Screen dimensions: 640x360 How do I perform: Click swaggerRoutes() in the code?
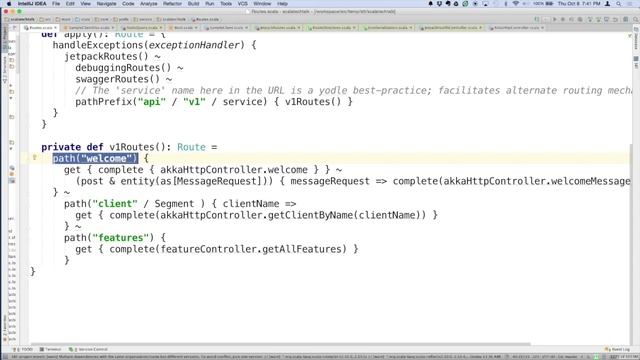[x=118, y=79]
